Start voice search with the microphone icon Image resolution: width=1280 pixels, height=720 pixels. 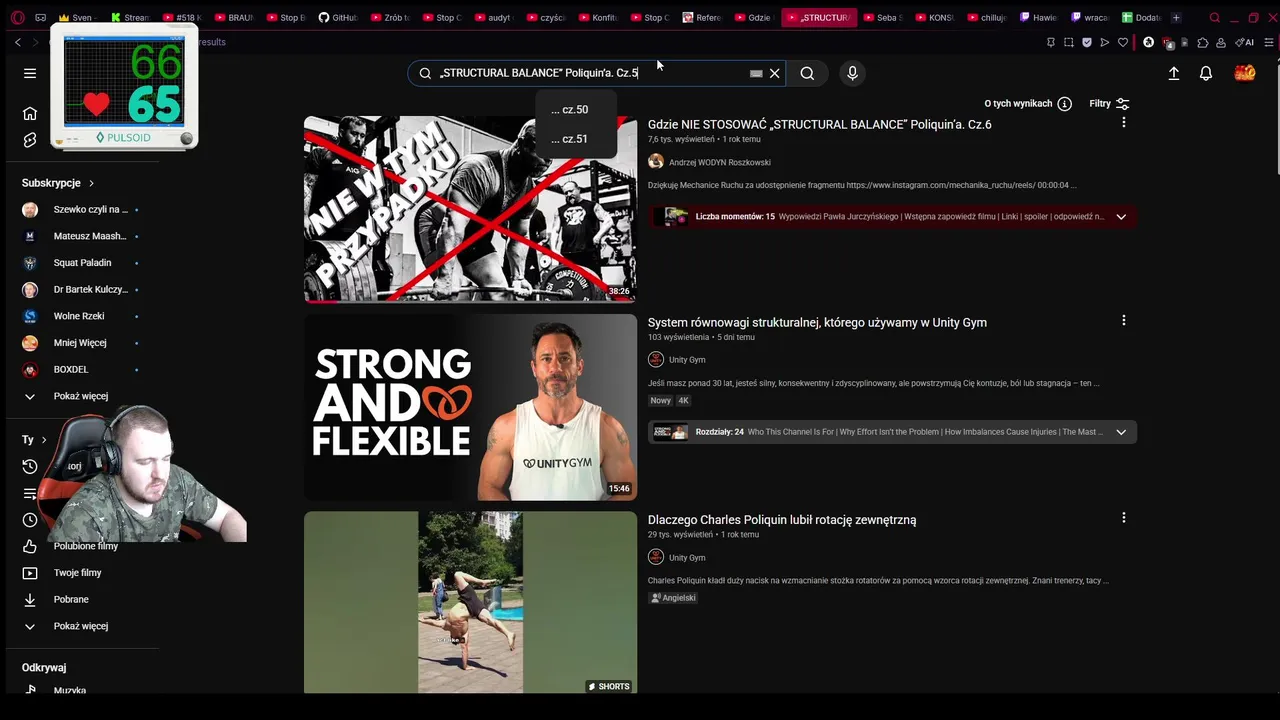852,73
